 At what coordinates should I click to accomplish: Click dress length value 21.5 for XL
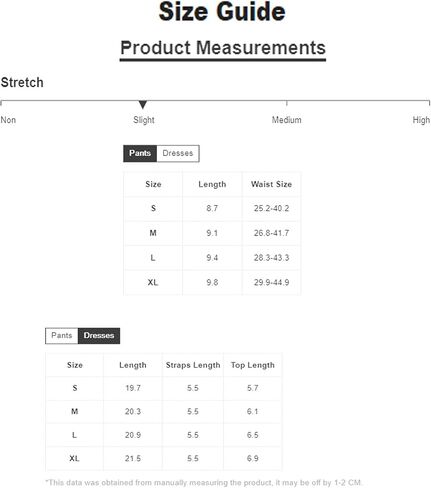tap(133, 459)
